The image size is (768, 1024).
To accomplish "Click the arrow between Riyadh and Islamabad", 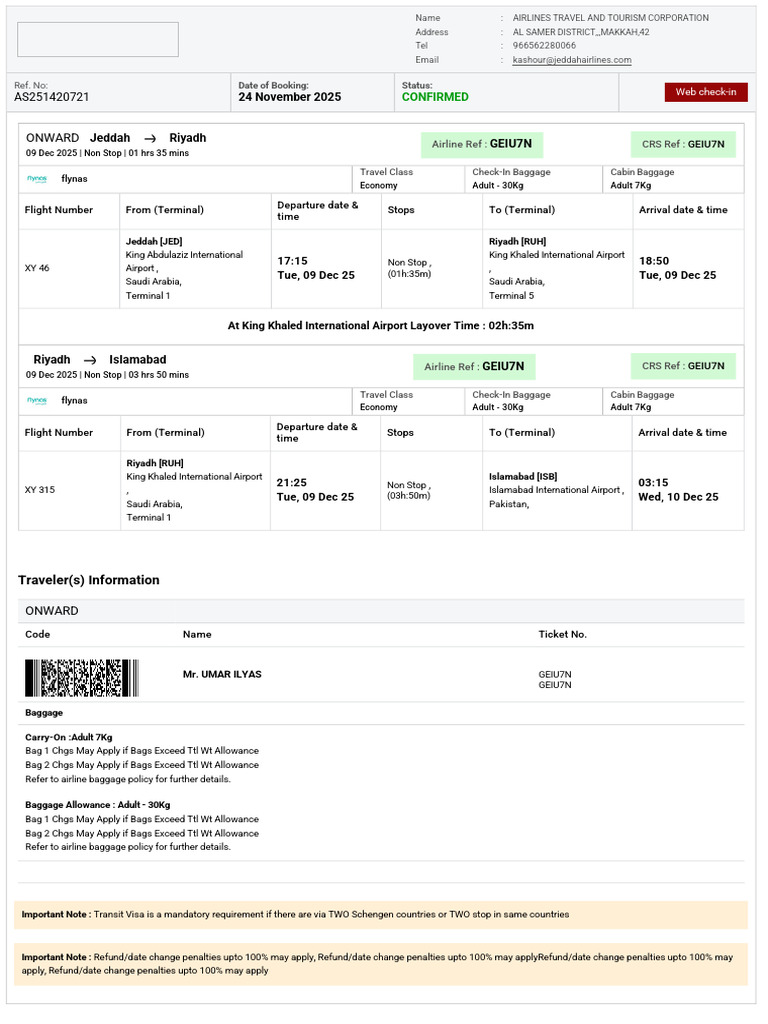I will (x=90, y=360).
